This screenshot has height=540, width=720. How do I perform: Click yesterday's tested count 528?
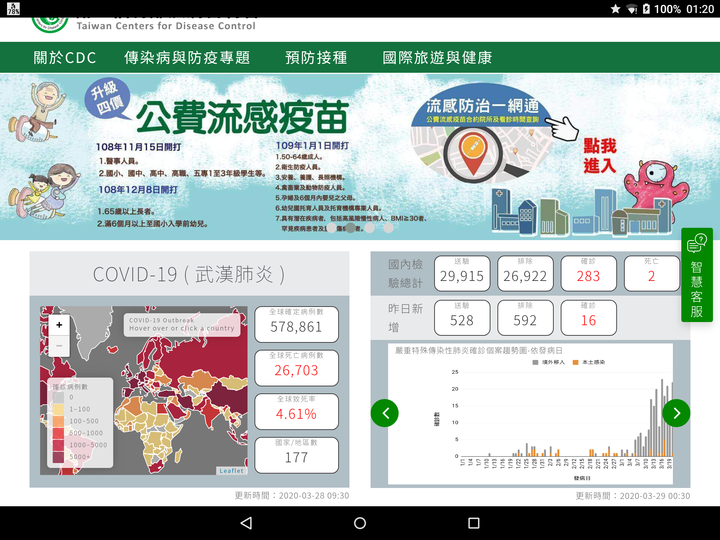click(462, 318)
